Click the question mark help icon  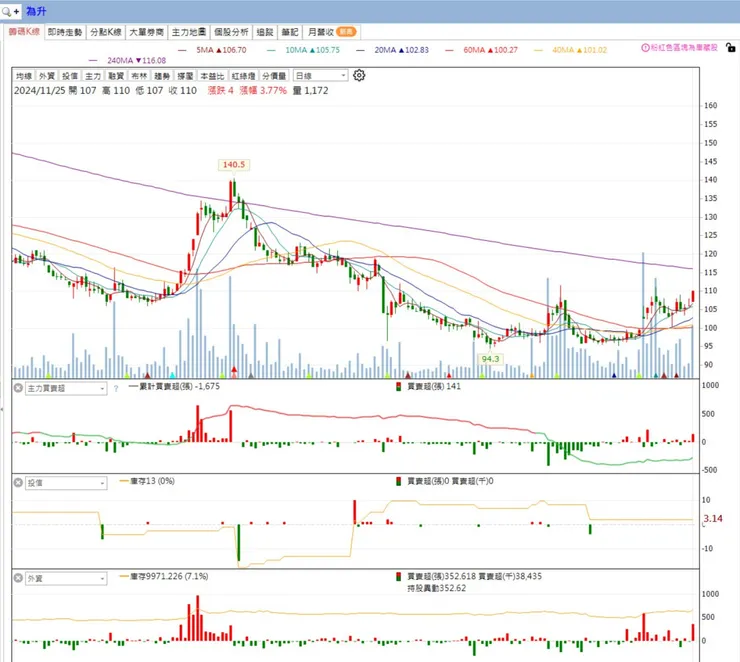click(116, 389)
